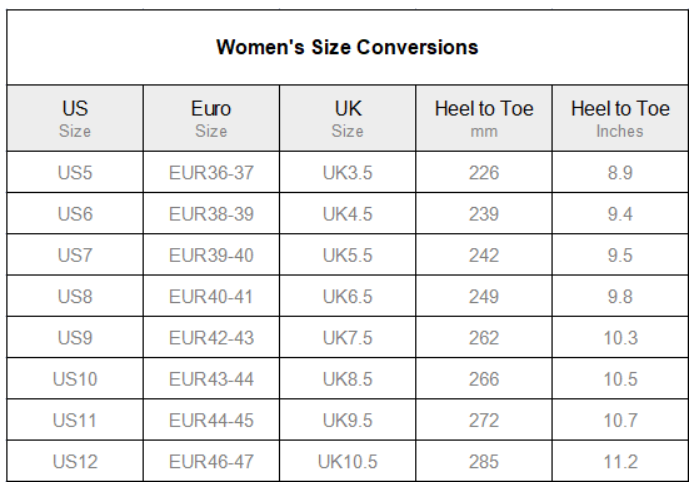Click the 10.3 inches cell

coord(620,337)
